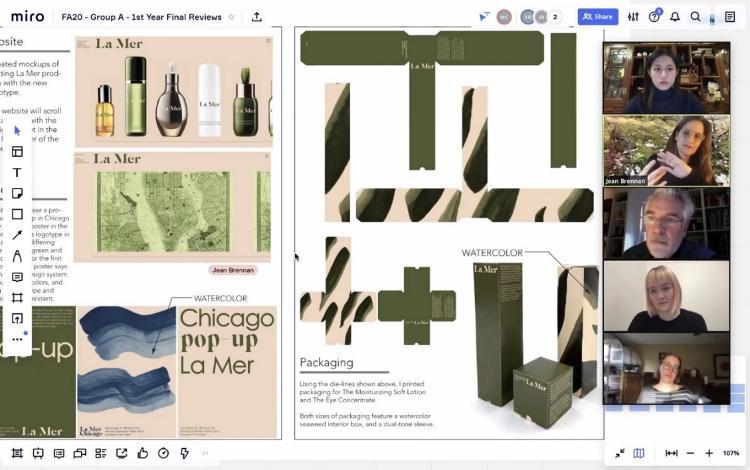Viewport: 750px width, 470px height.
Task: Click the 107% zoom level
Action: [x=731, y=453]
